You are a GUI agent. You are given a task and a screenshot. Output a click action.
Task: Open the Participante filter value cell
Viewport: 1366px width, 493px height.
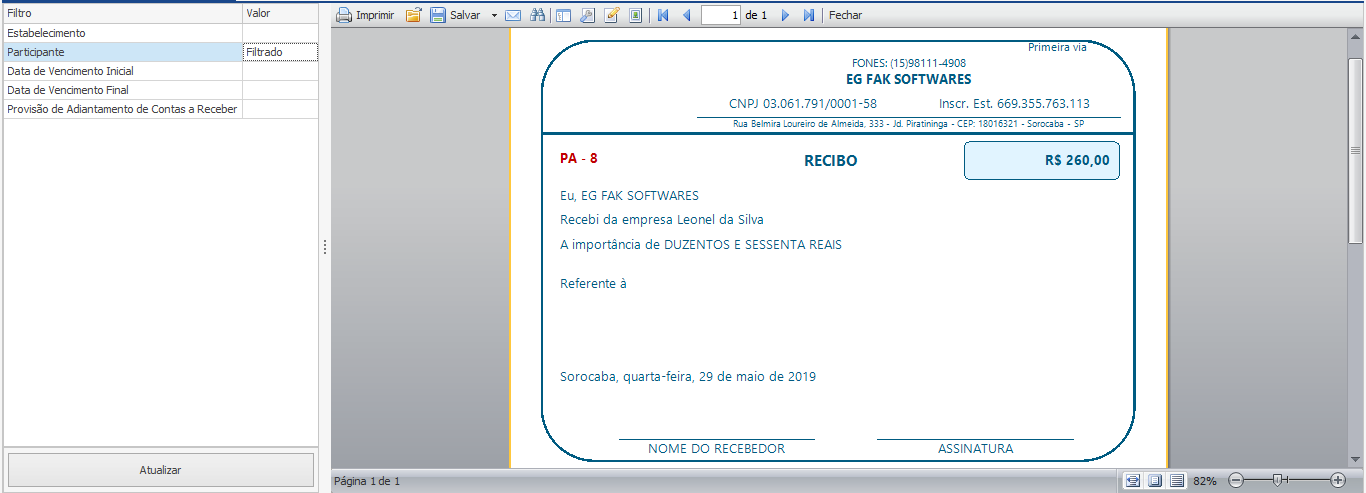(x=280, y=52)
